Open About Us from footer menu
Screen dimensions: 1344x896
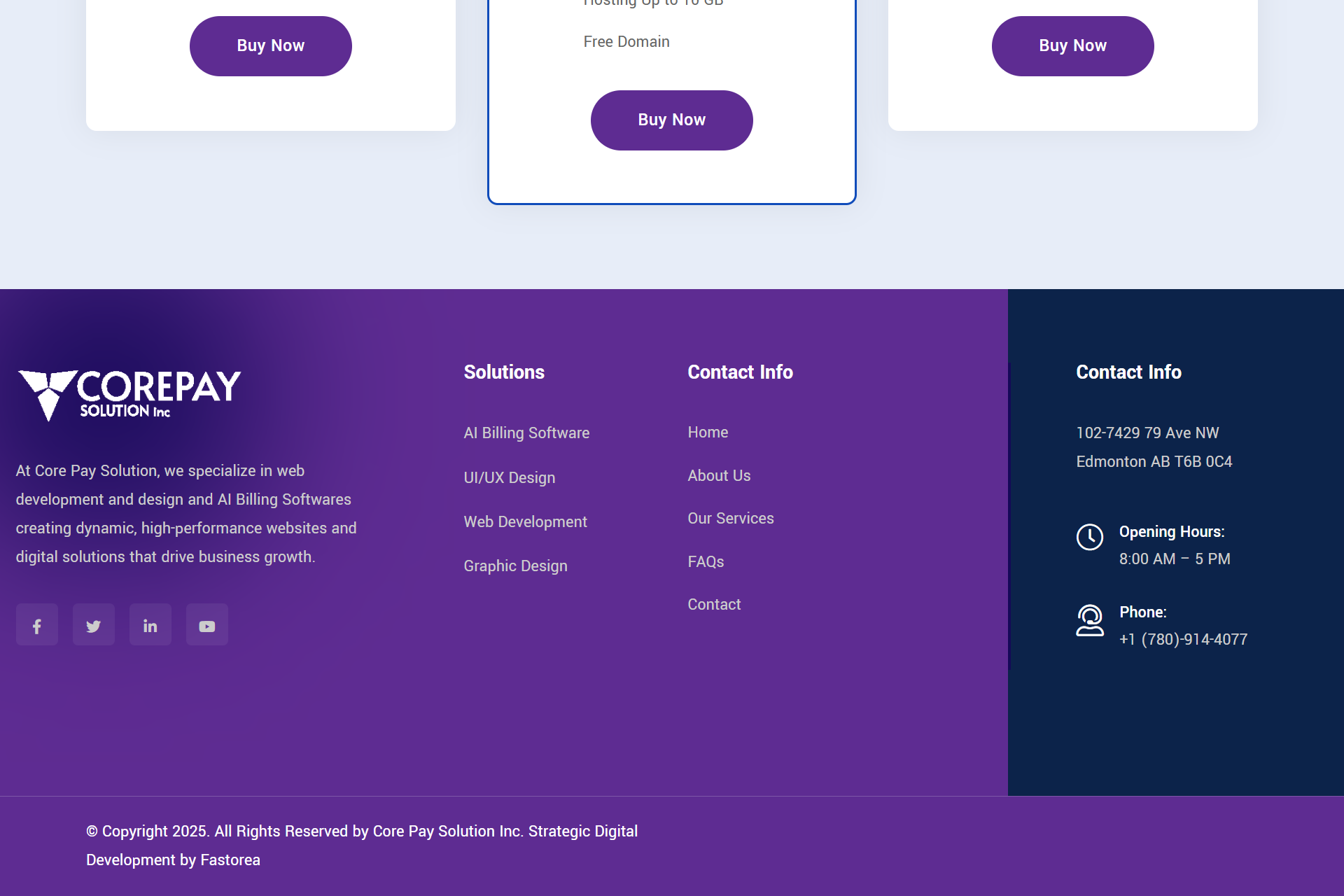tap(718, 475)
